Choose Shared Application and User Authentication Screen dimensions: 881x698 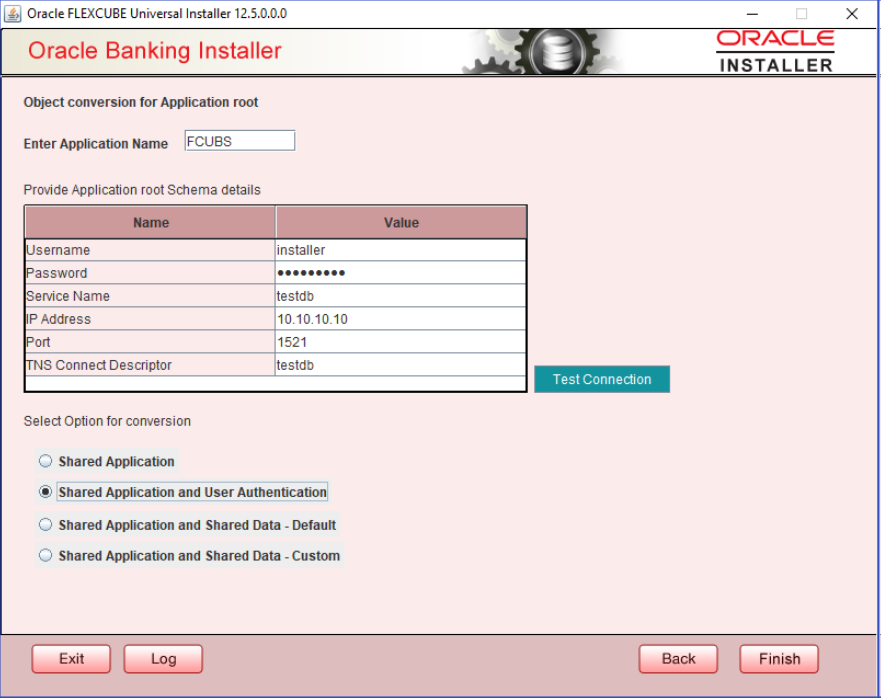(44, 492)
